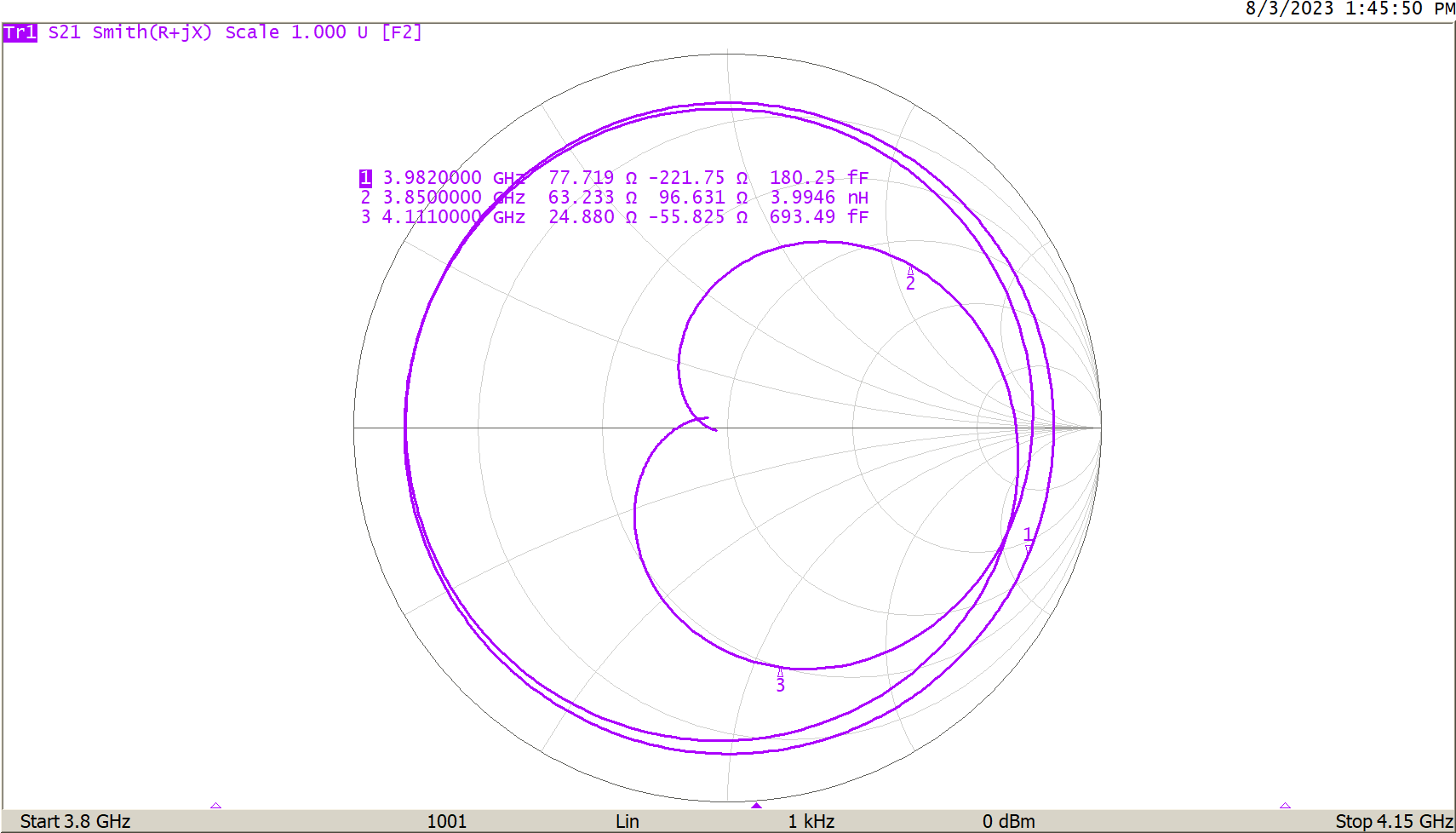Select marker 3 symbol on the Smith chart
This screenshot has height=833, width=1456.
coord(780,679)
